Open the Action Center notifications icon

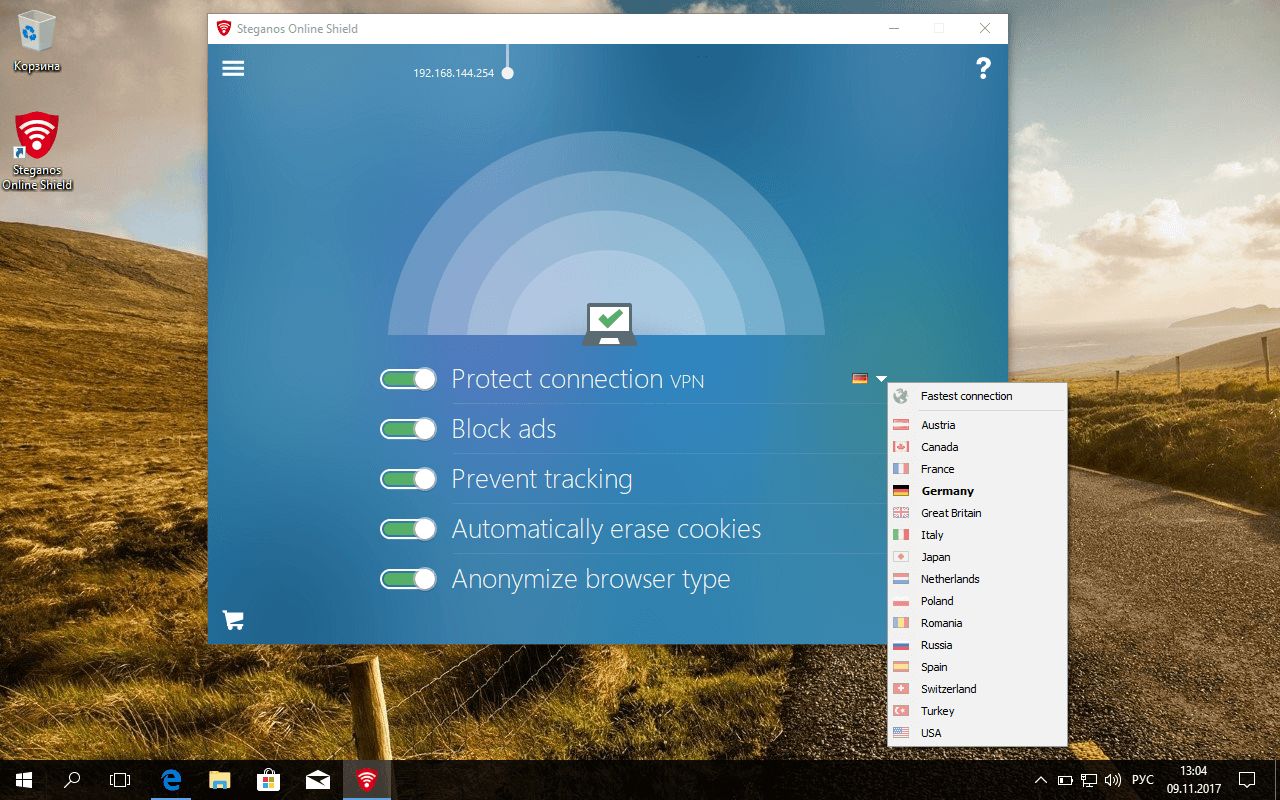(x=1247, y=780)
